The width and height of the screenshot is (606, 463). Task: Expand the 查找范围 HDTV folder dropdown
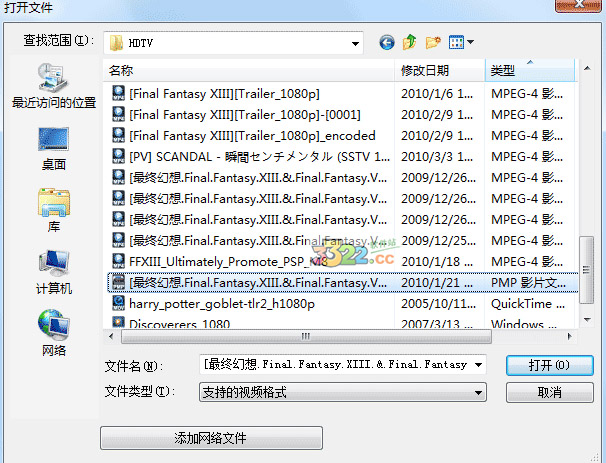pyautogui.click(x=355, y=43)
